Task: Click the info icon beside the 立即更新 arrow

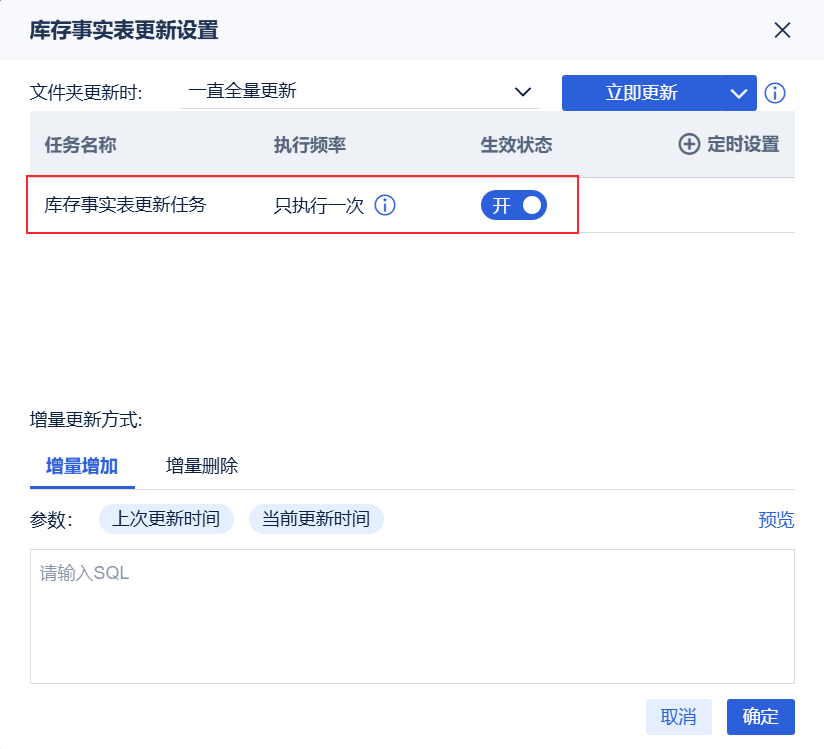Action: point(775,93)
